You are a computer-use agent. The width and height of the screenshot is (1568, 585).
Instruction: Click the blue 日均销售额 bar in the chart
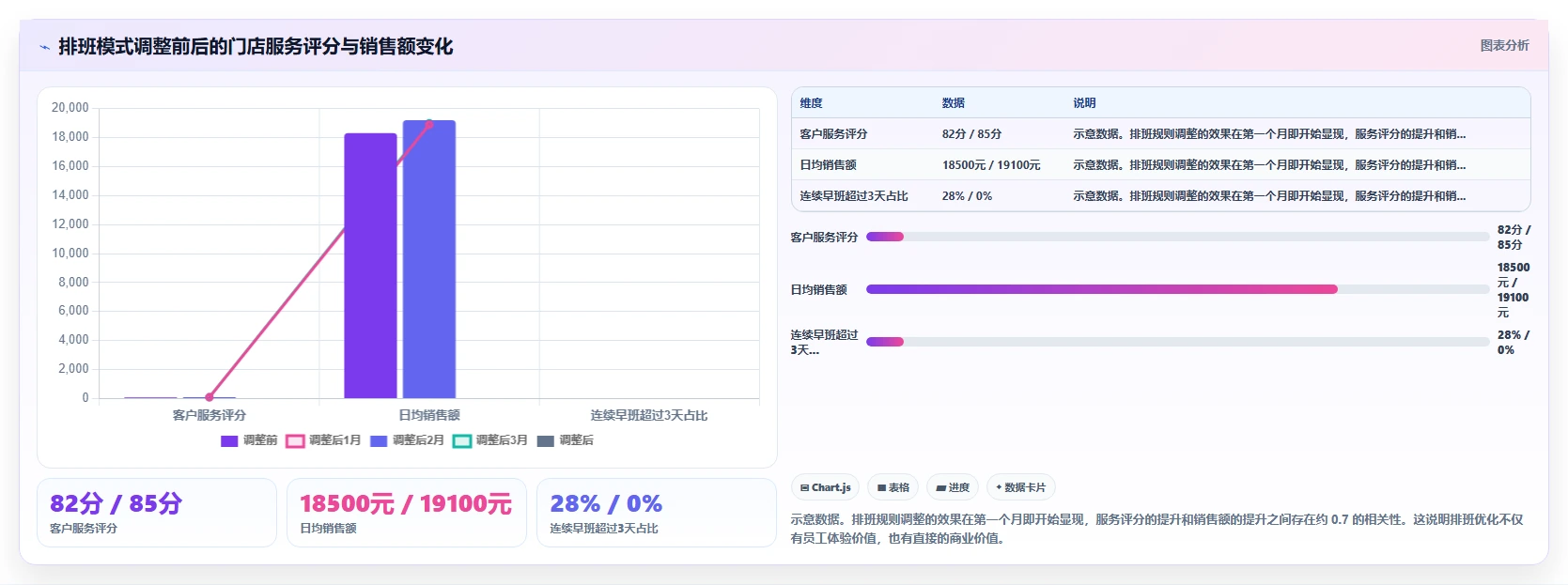tap(429, 259)
